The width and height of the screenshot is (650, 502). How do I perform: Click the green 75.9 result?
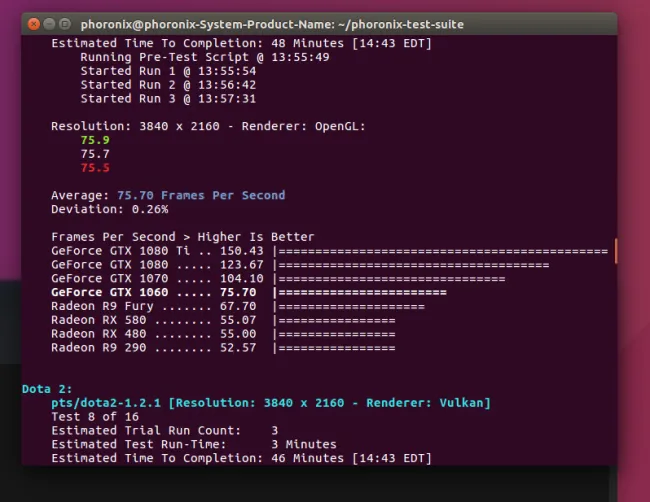[95, 140]
